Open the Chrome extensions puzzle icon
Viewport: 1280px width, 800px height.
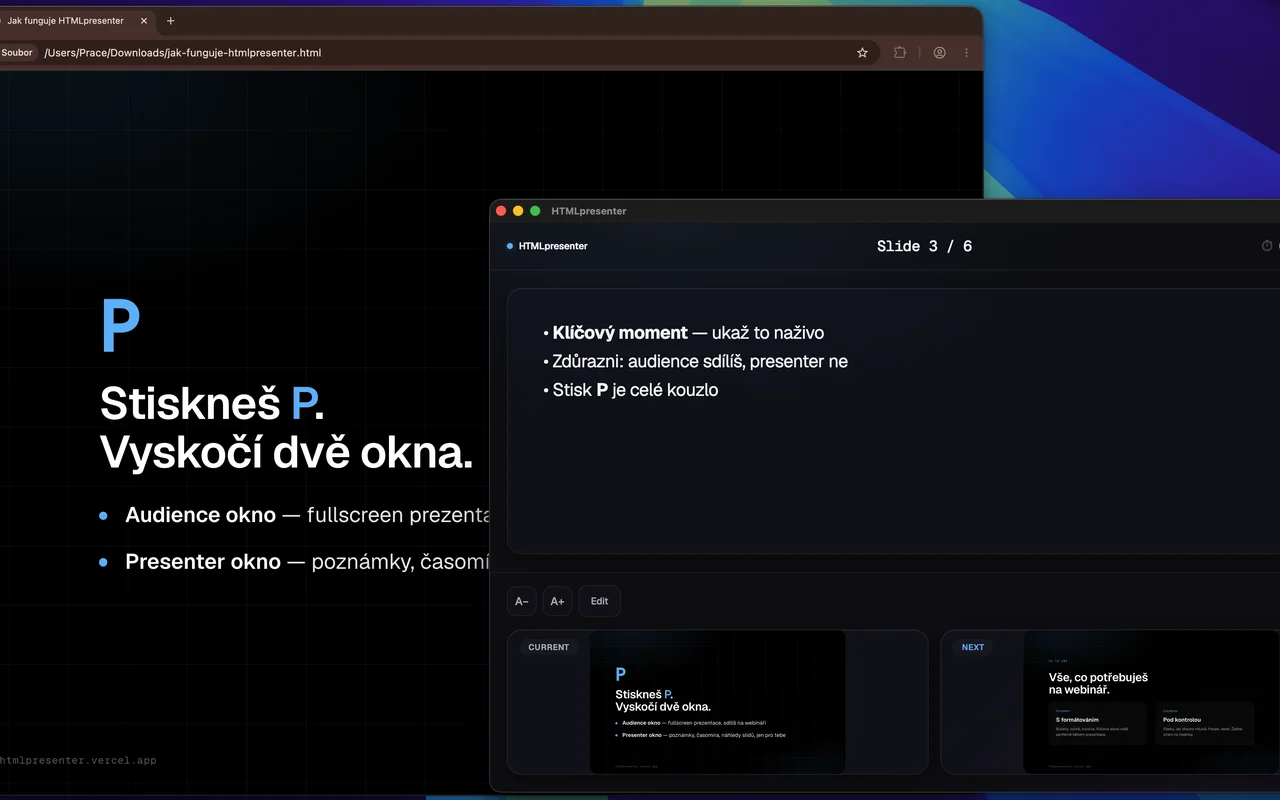point(900,53)
